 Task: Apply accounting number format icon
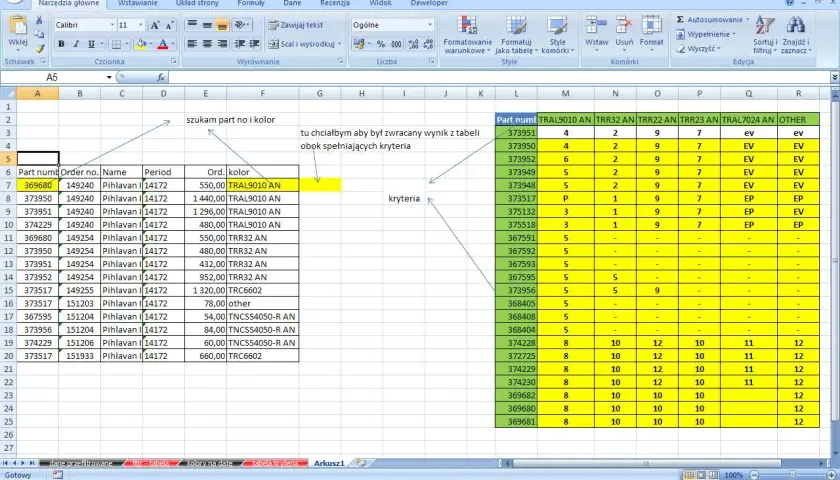point(358,44)
